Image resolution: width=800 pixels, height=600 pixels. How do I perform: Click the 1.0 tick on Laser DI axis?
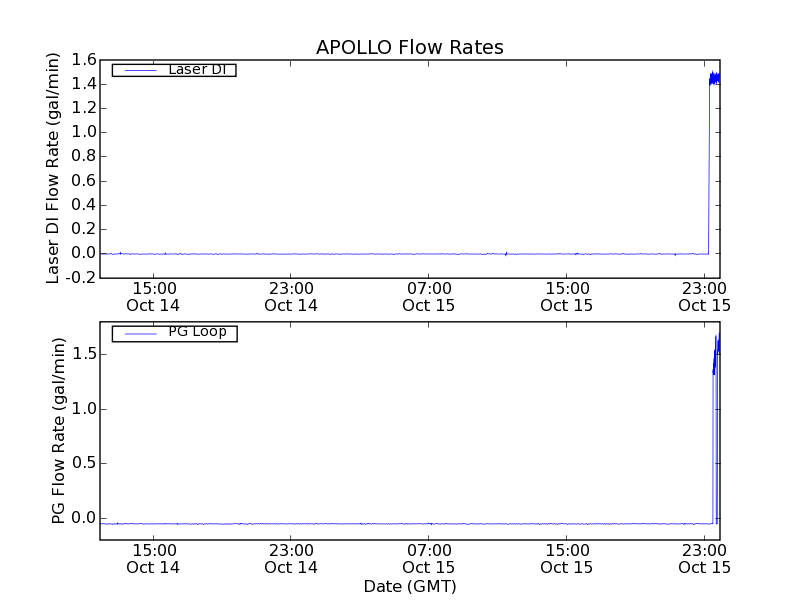[x=84, y=132]
